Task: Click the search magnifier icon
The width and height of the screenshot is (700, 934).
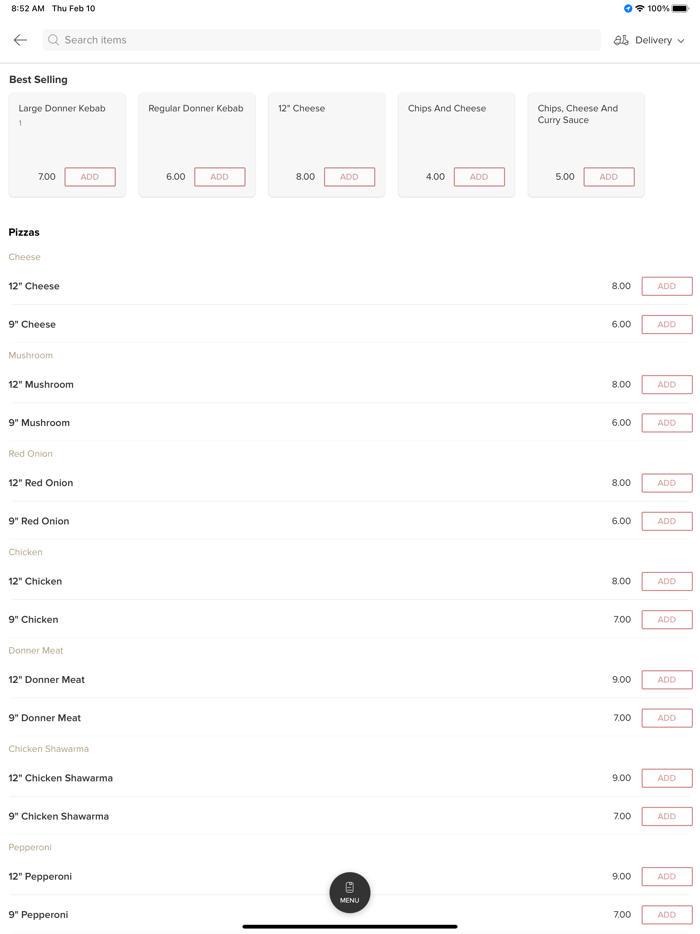Action: pyautogui.click(x=54, y=40)
